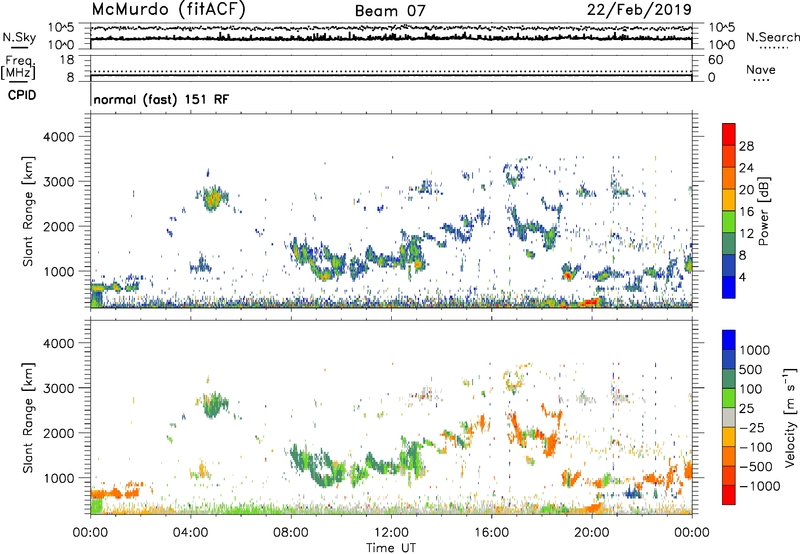The width and height of the screenshot is (800, 554).
Task: Click the left 10^5 noise axis label
Action: point(61,27)
